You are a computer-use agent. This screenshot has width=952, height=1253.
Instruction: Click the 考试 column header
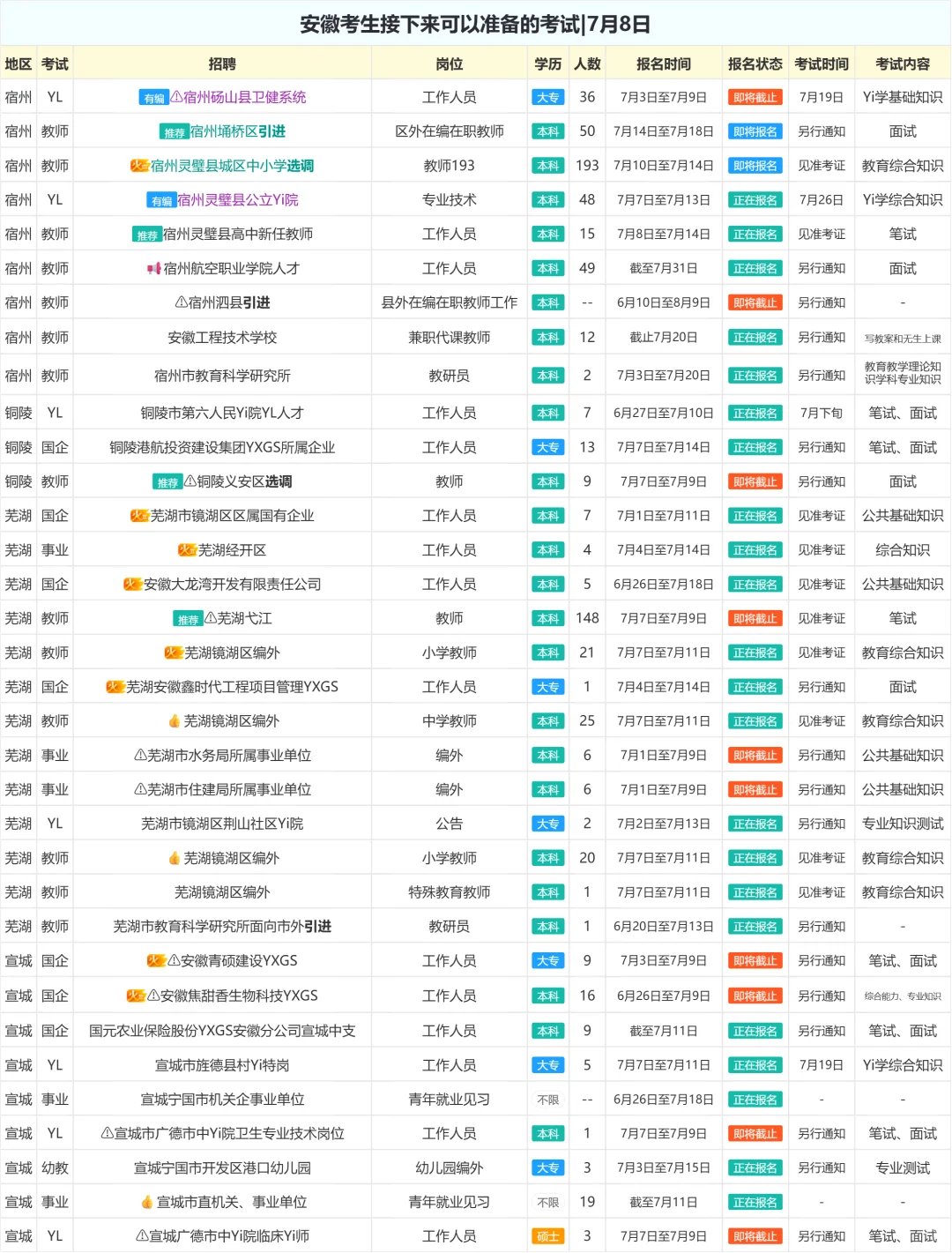(x=55, y=63)
